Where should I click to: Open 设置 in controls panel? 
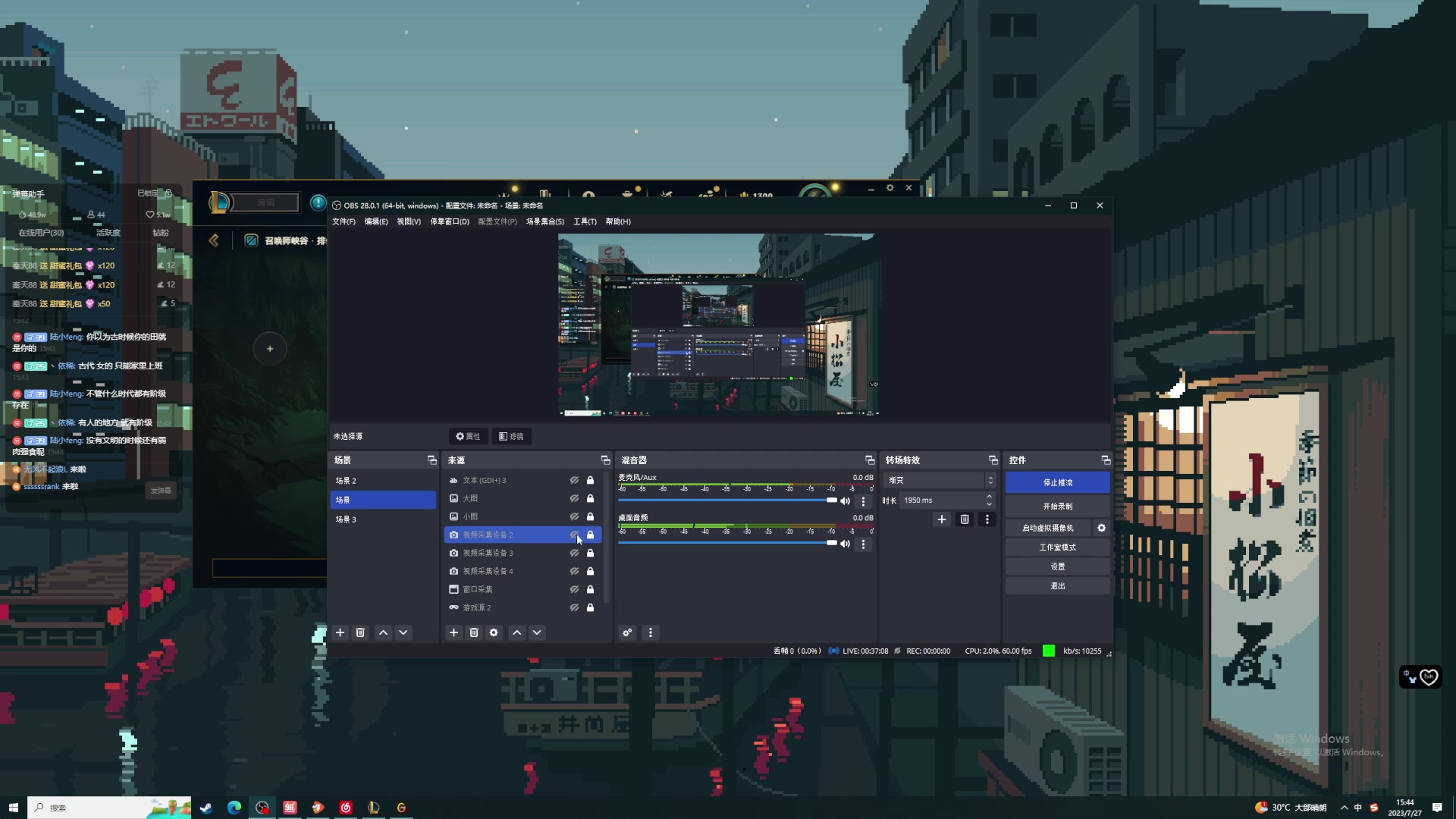pyautogui.click(x=1058, y=566)
